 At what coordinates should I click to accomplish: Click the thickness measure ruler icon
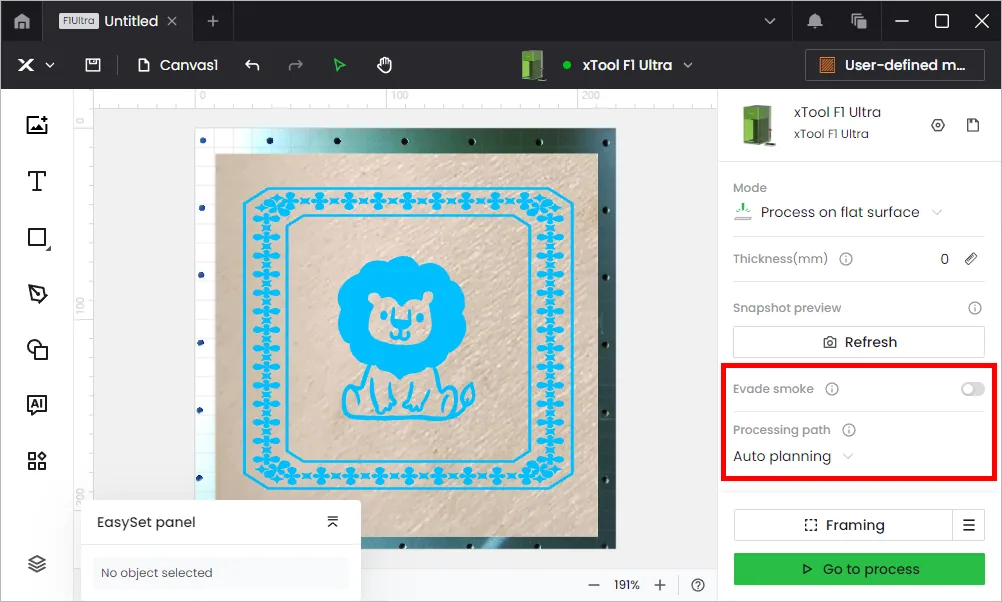tap(971, 259)
